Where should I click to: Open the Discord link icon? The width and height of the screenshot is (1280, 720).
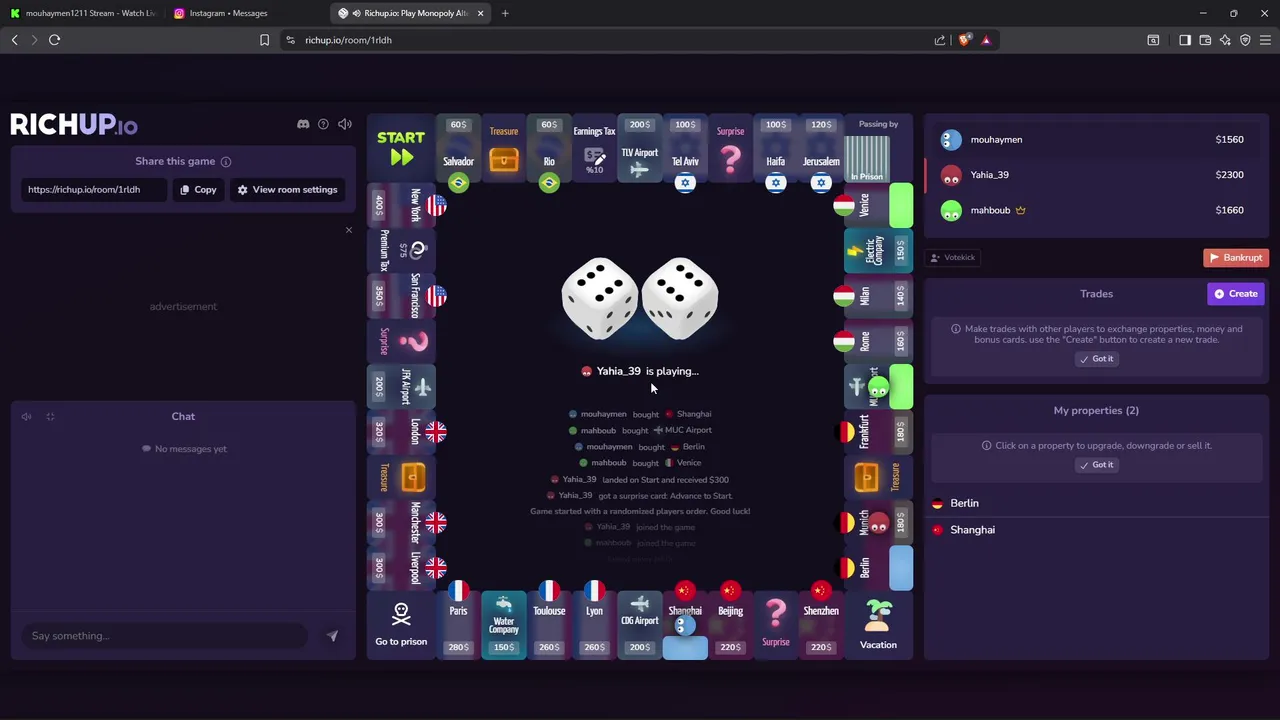[303, 124]
